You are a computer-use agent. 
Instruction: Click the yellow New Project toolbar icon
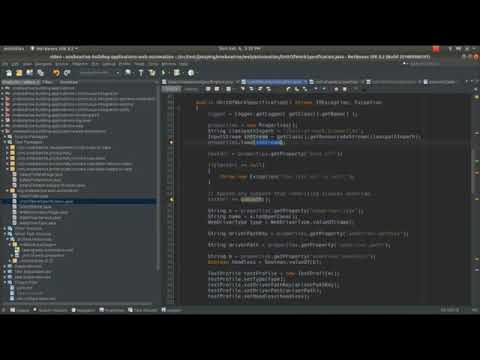click(19, 73)
